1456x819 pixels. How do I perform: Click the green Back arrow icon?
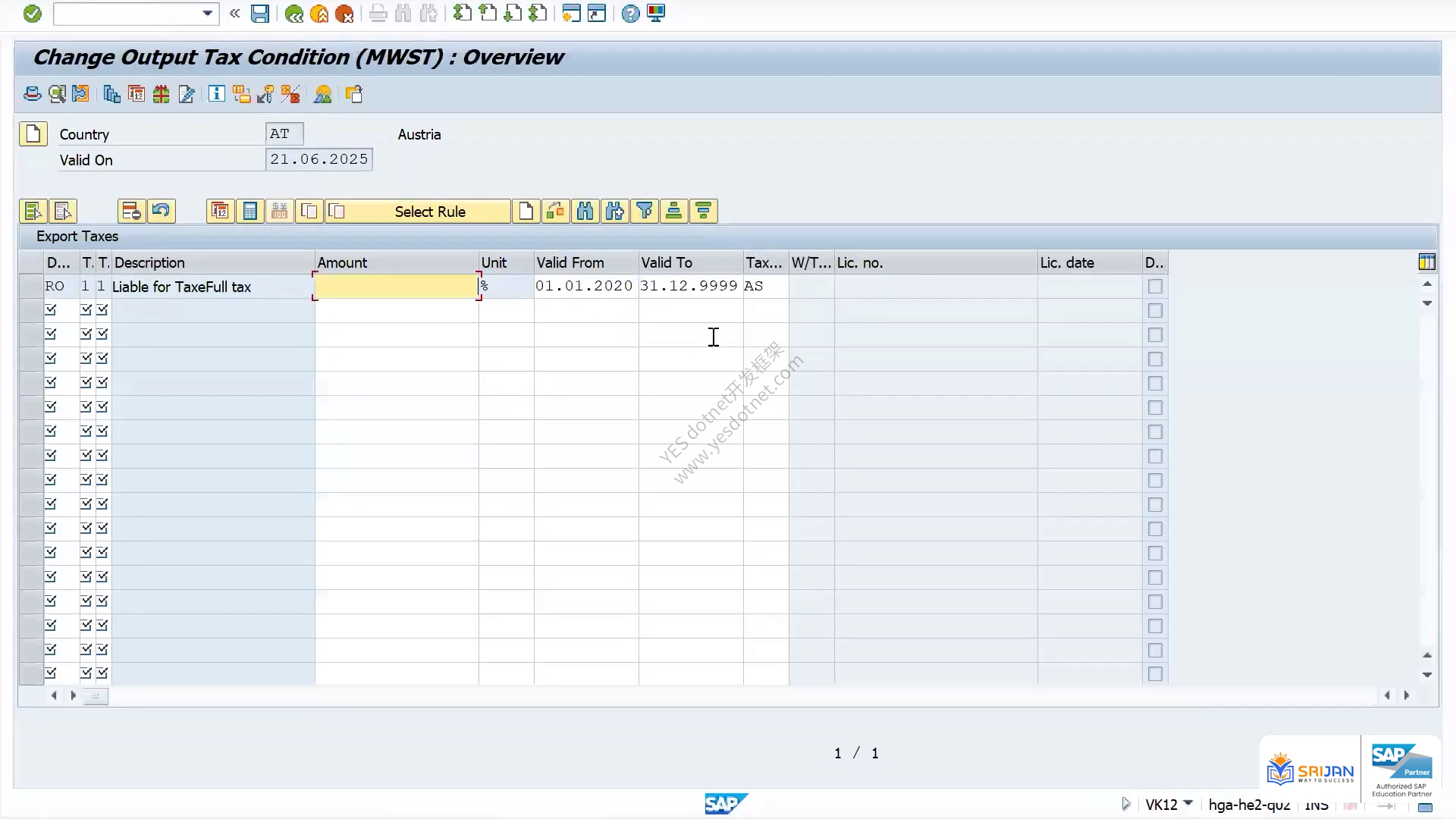click(294, 14)
